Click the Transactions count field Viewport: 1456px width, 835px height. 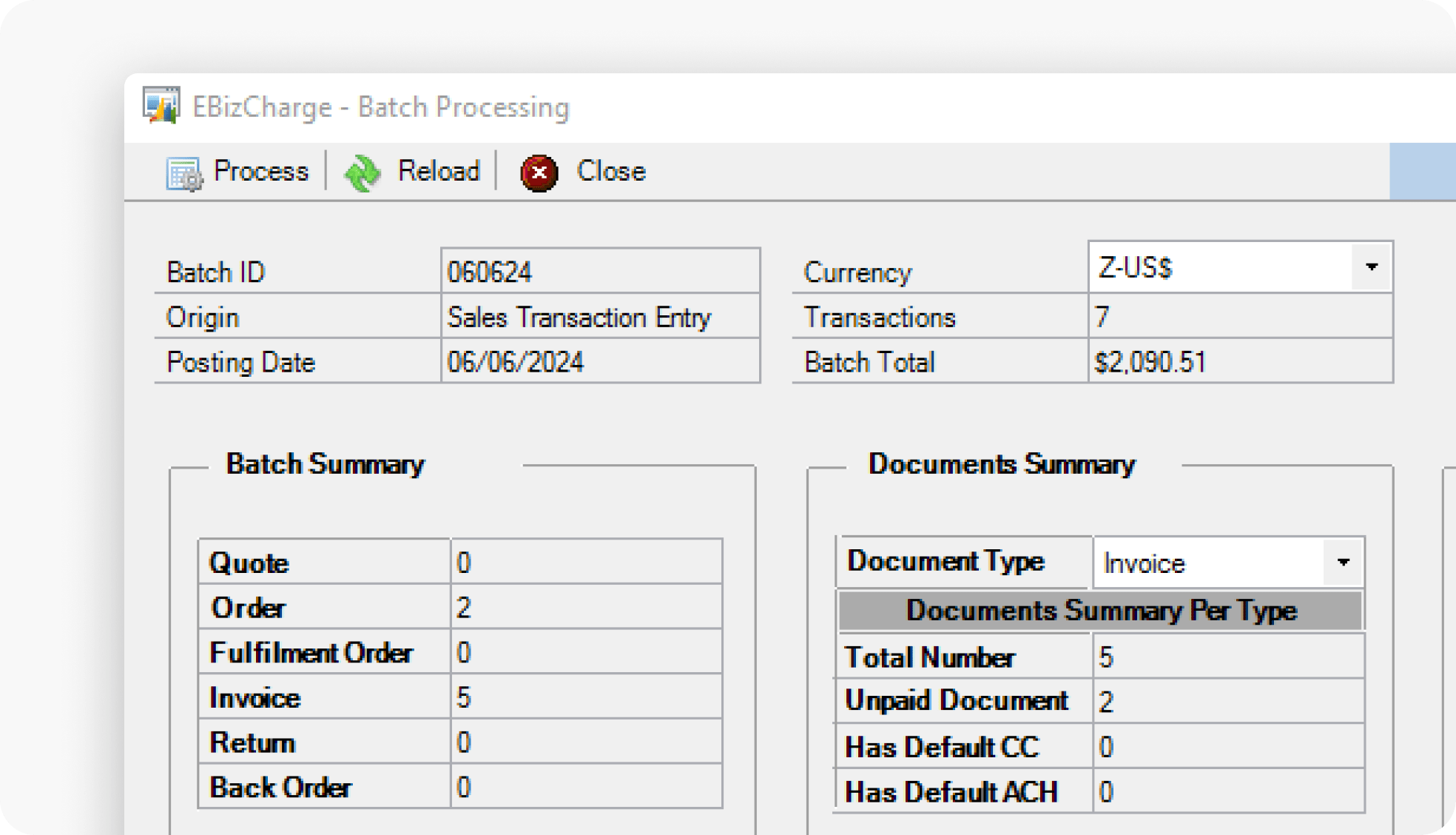1239,317
